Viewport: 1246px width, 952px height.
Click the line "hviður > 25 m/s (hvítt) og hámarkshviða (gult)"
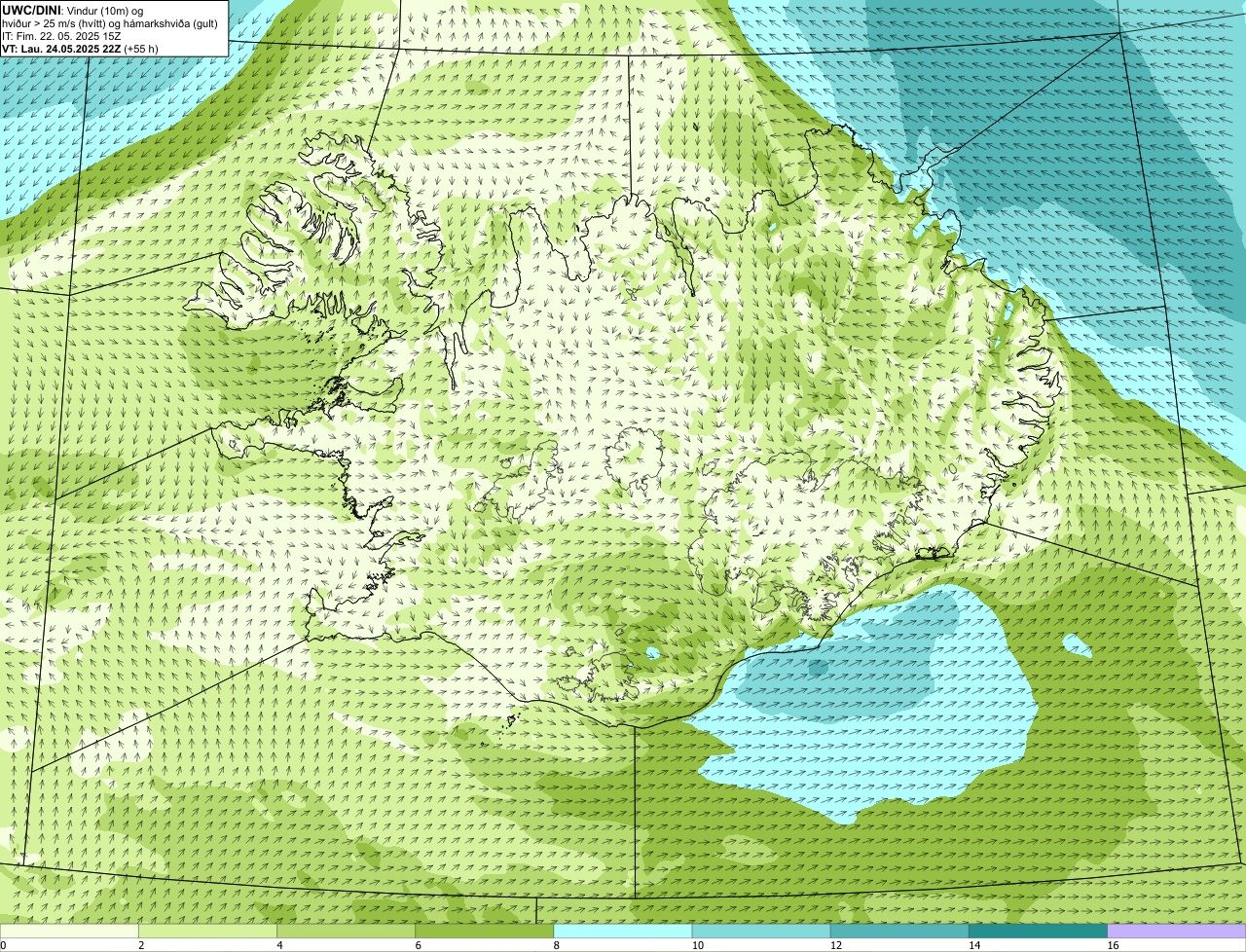click(x=110, y=23)
